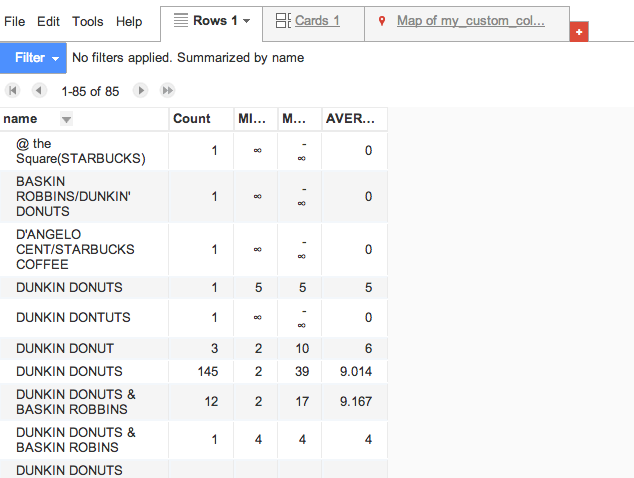The height and width of the screenshot is (478, 634).
Task: Click average value 9.167
Action: click(x=356, y=402)
